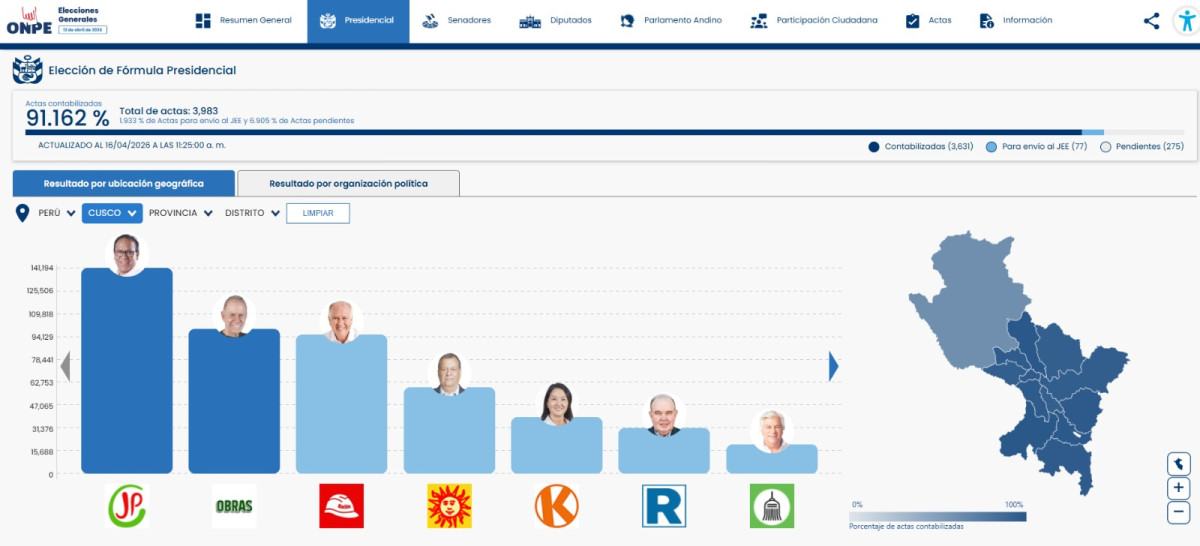Image resolution: width=1200 pixels, height=546 pixels.
Task: Click the ACTUALIZADO AL 16/04/2026 timestamp text
Action: [x=132, y=146]
